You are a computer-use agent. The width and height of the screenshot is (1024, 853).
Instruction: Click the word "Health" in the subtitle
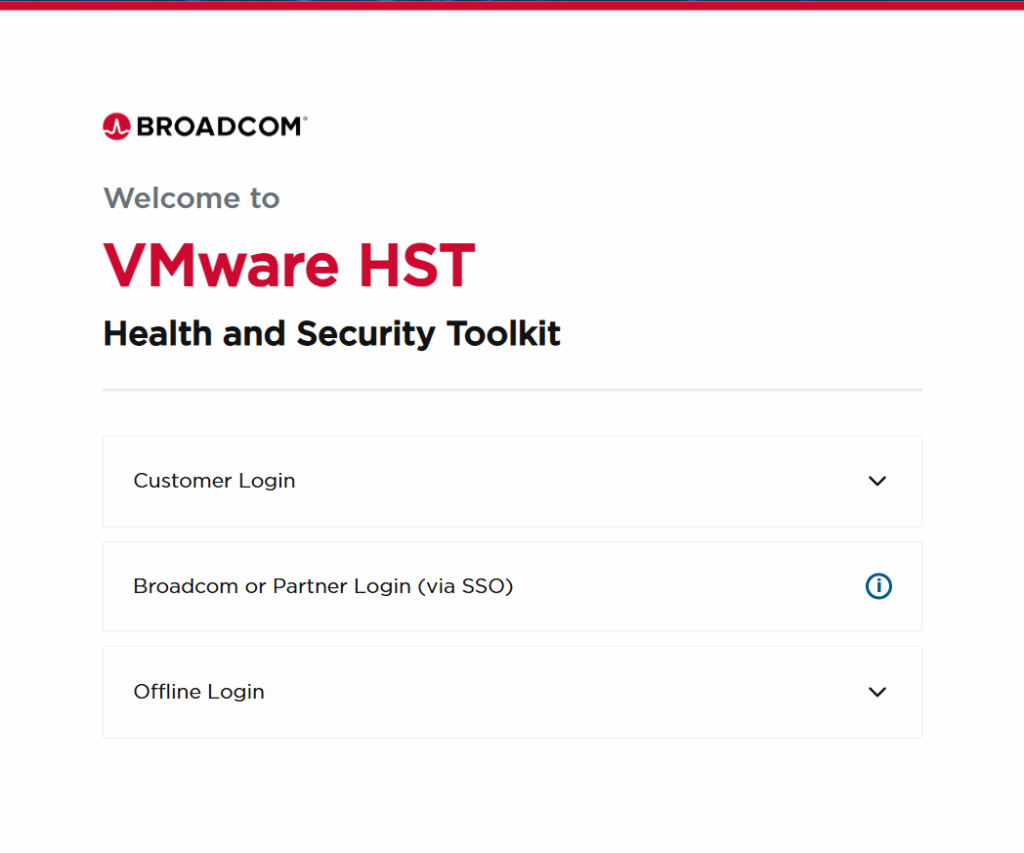(158, 334)
